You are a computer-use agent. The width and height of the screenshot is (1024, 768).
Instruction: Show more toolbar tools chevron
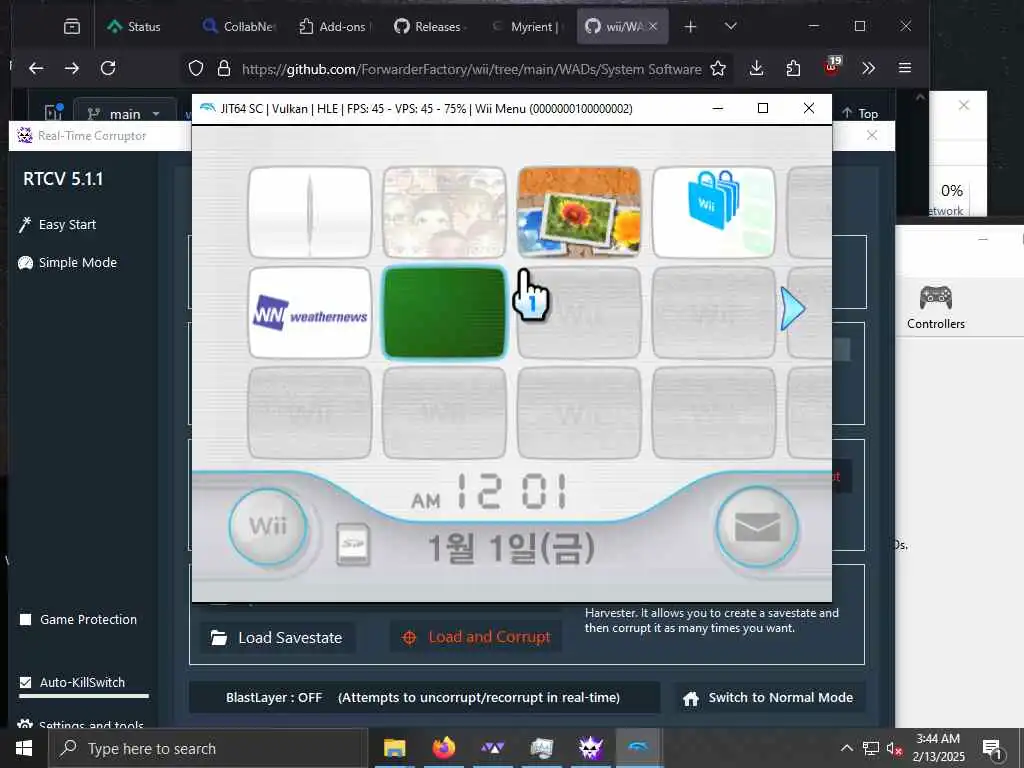pyautogui.click(x=868, y=68)
